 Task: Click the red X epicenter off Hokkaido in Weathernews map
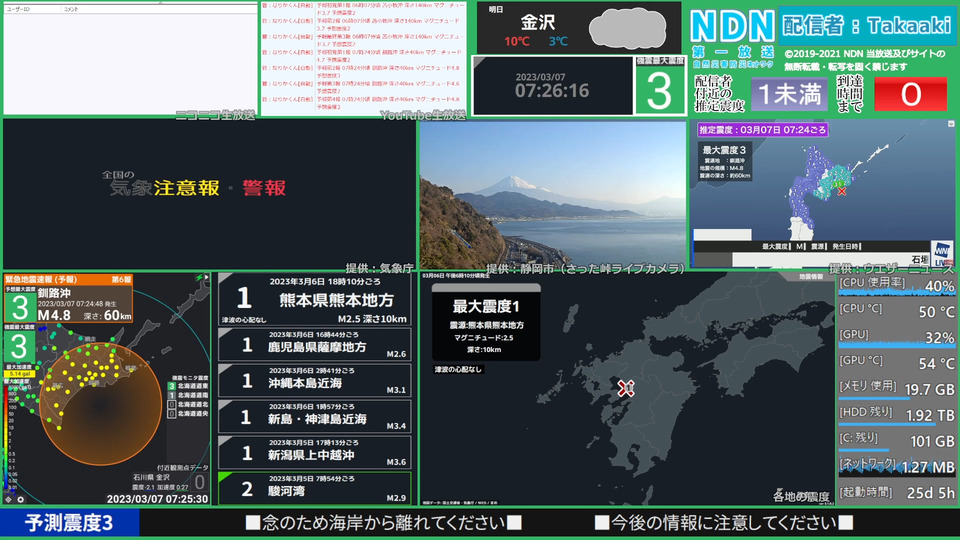point(842,191)
